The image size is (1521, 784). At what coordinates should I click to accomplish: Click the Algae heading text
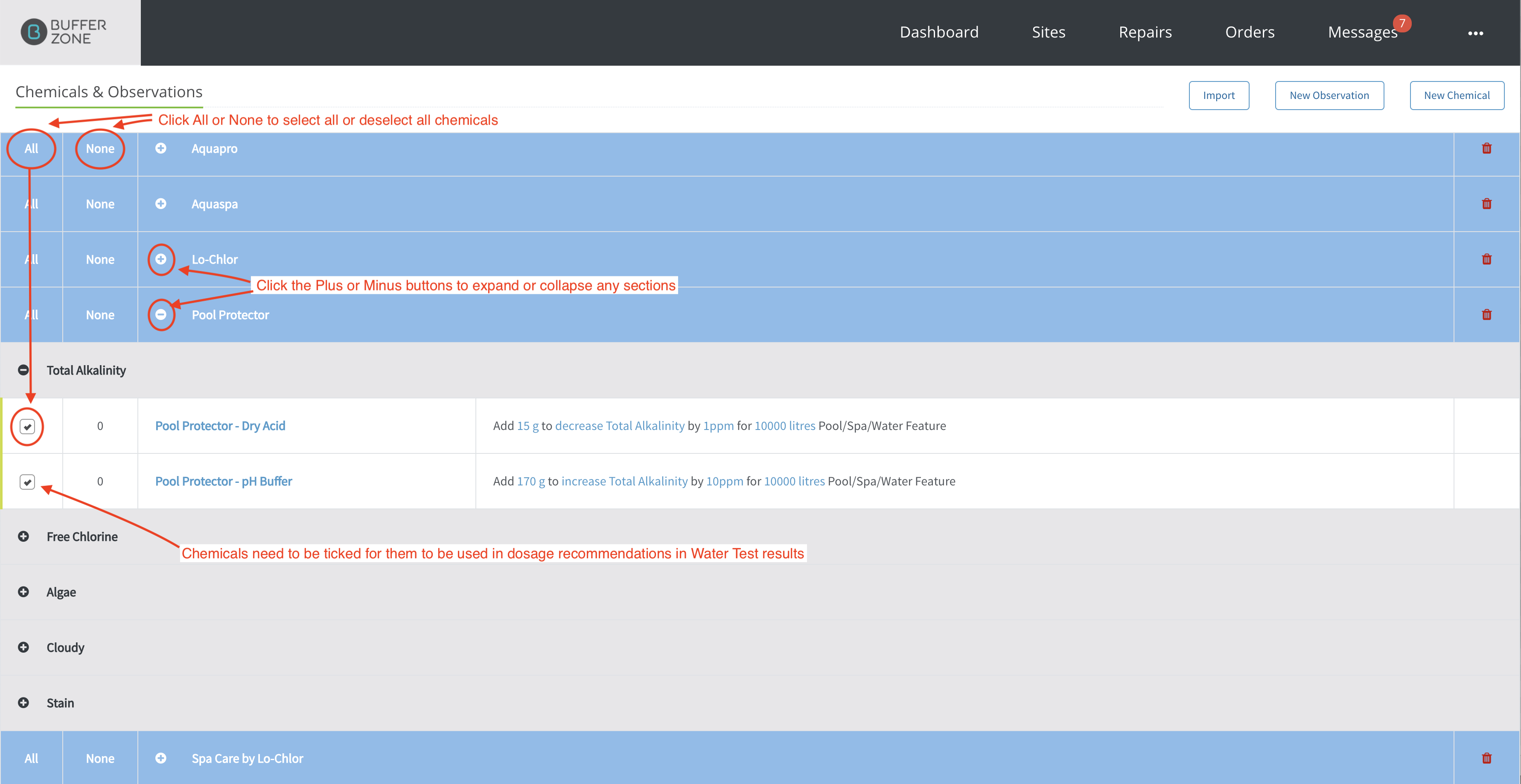[x=61, y=593]
